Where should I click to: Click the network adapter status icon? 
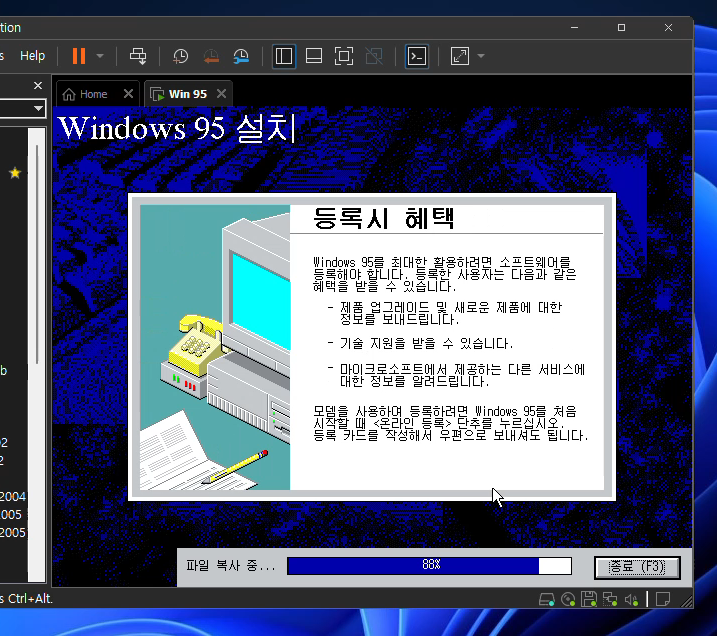(610, 599)
